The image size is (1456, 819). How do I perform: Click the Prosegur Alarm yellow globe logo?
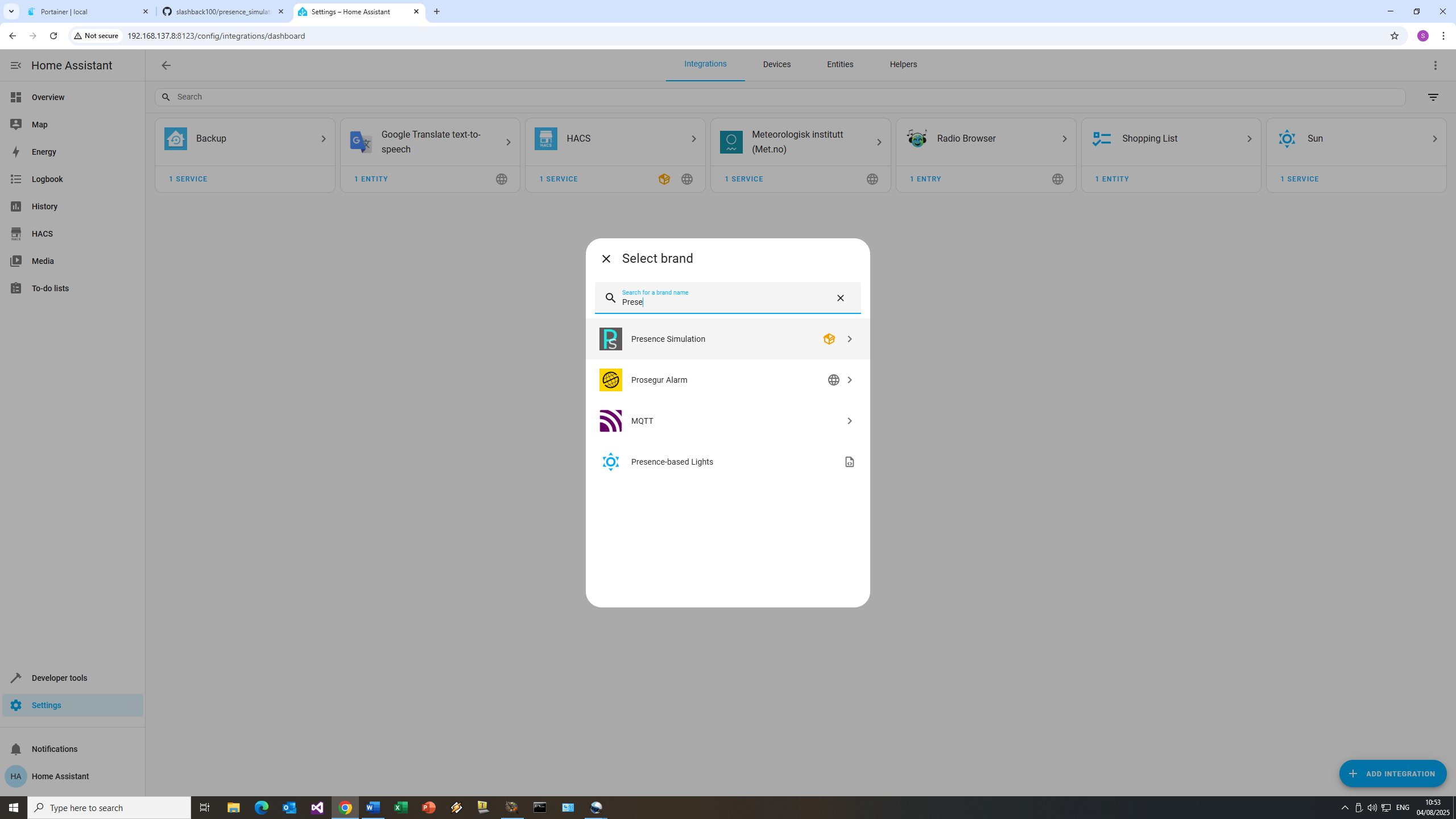coord(610,380)
